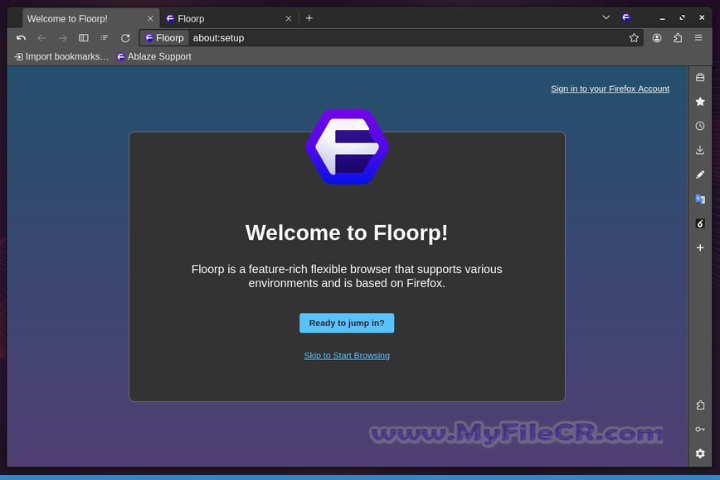
Task: Go back with the back arrow
Action: tap(42, 38)
